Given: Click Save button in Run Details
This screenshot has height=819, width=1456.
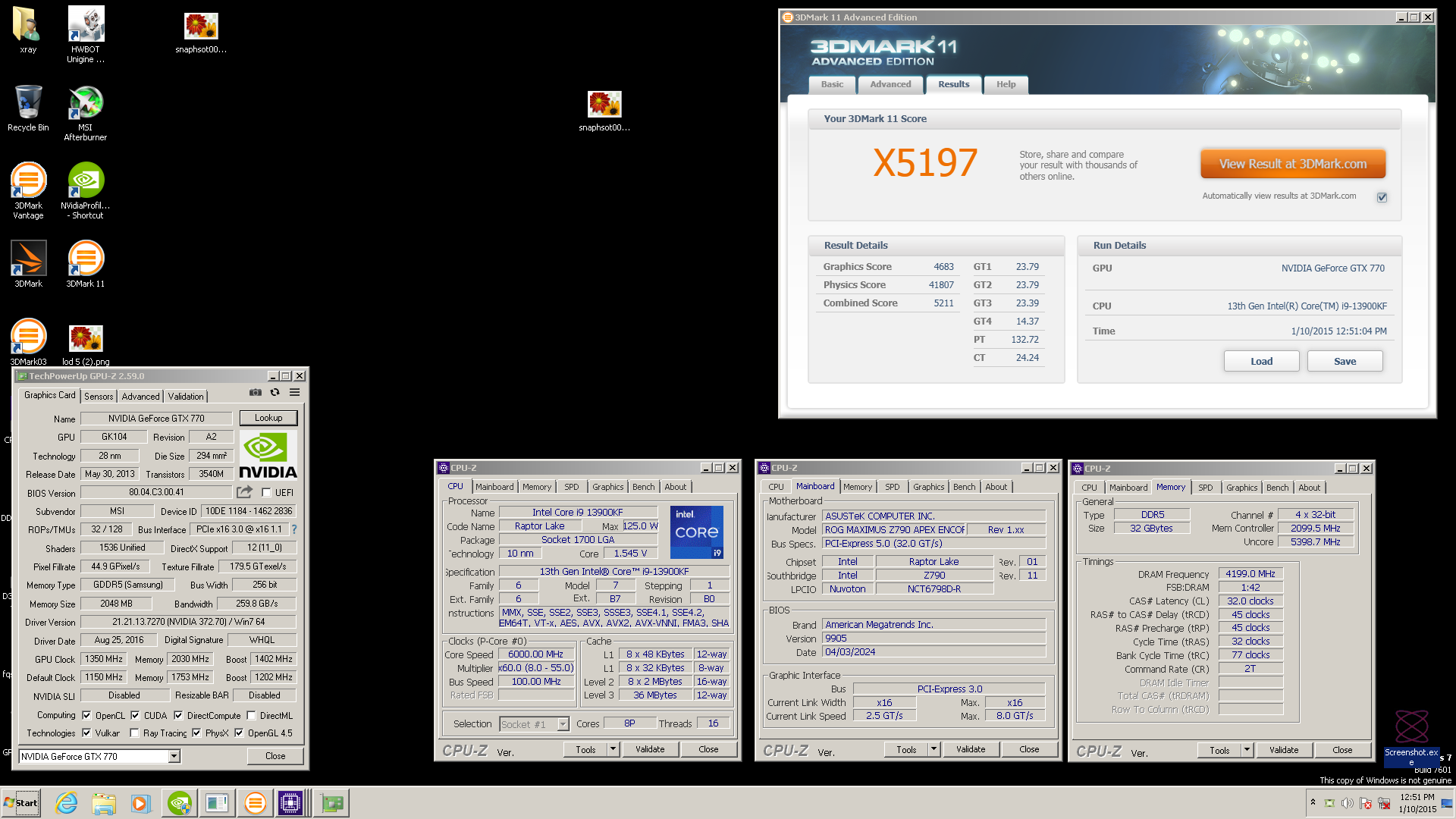Looking at the screenshot, I should click(1345, 361).
